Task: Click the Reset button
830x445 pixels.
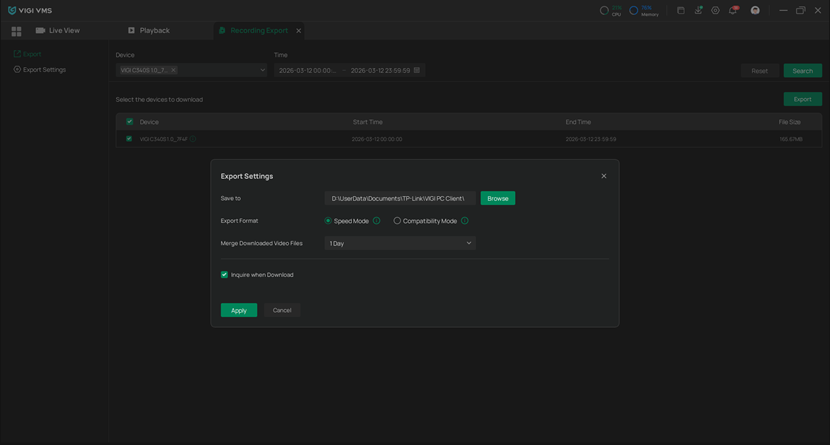Action: (759, 70)
